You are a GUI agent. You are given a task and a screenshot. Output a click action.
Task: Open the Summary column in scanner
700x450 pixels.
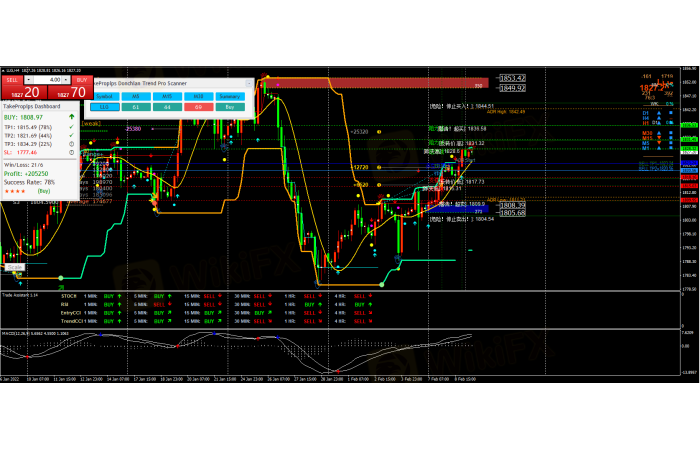tap(231, 97)
